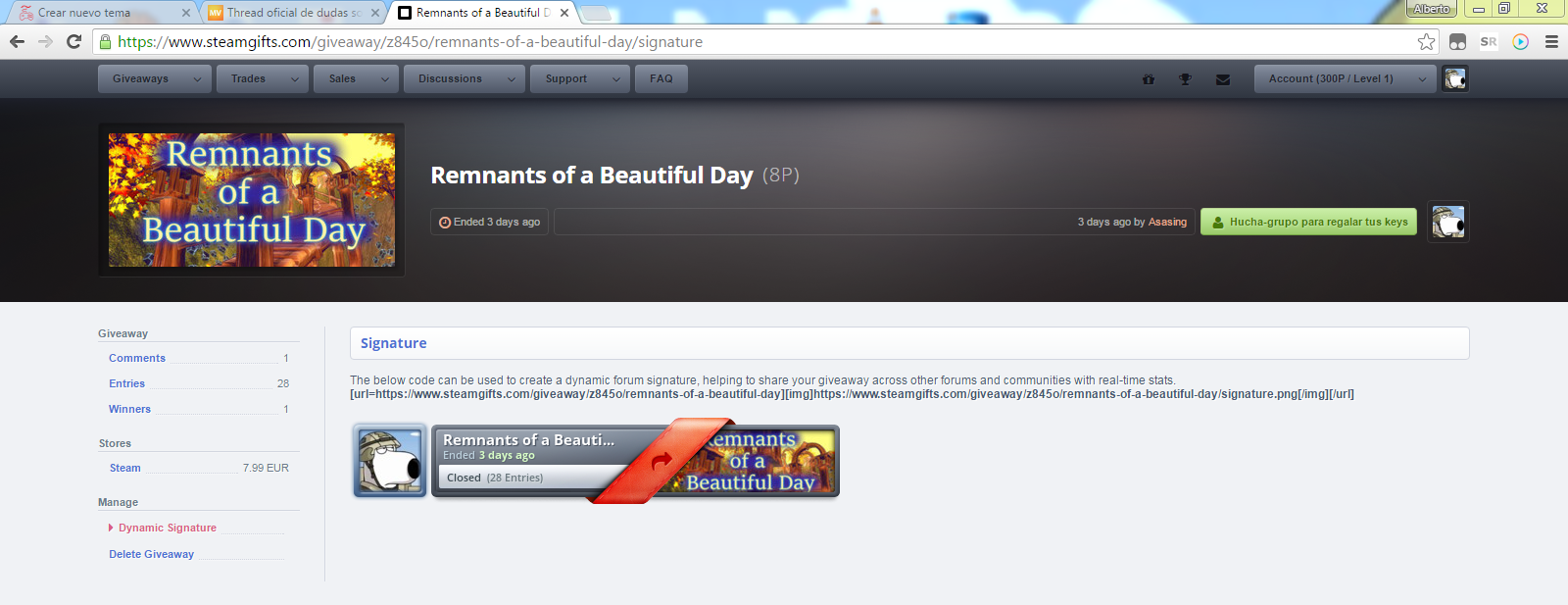Viewport: 1568px width, 605px height.
Task: Open the FAQ page
Action: pyautogui.click(x=661, y=78)
